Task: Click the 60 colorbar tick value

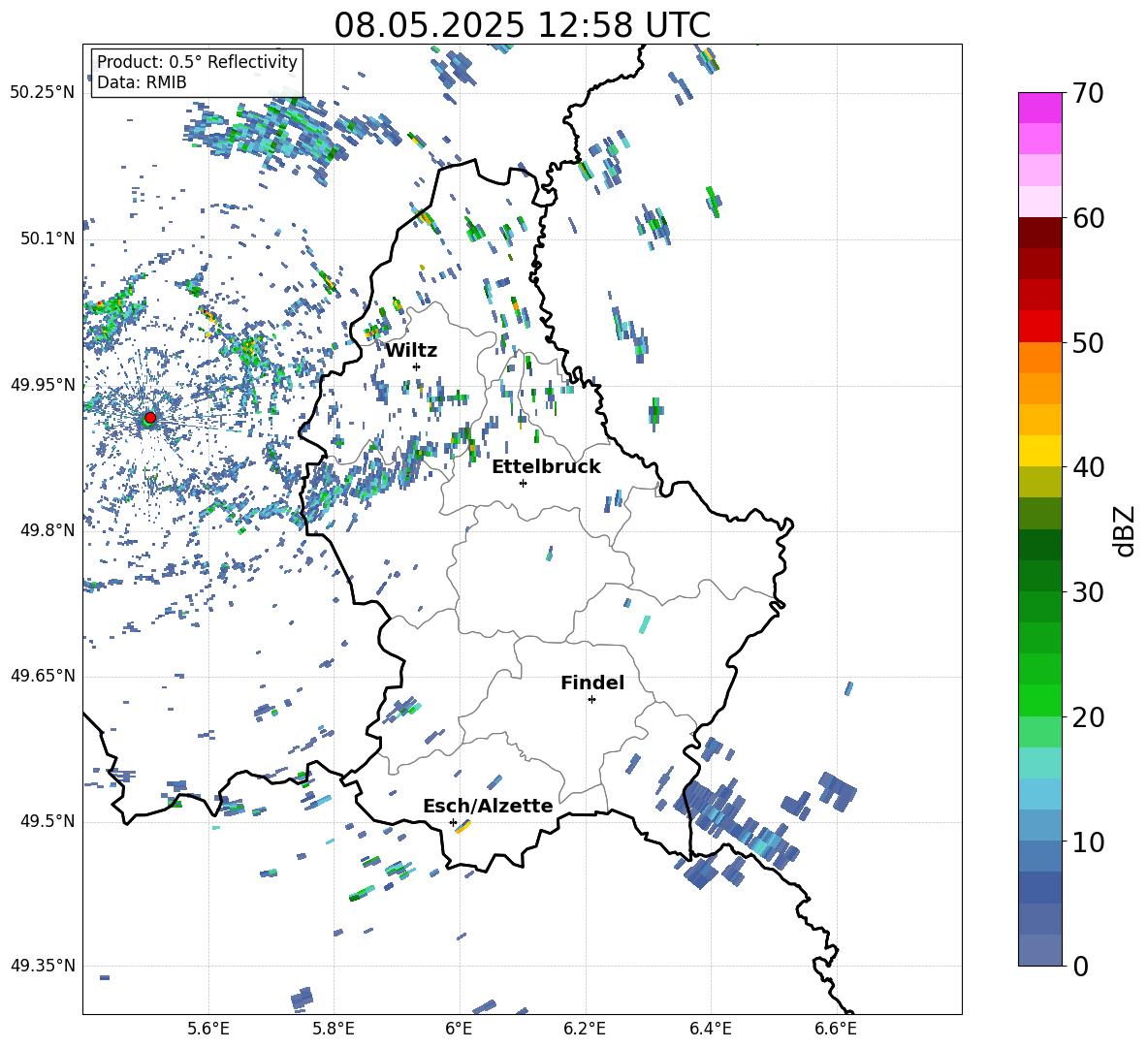Action: pos(1088,218)
